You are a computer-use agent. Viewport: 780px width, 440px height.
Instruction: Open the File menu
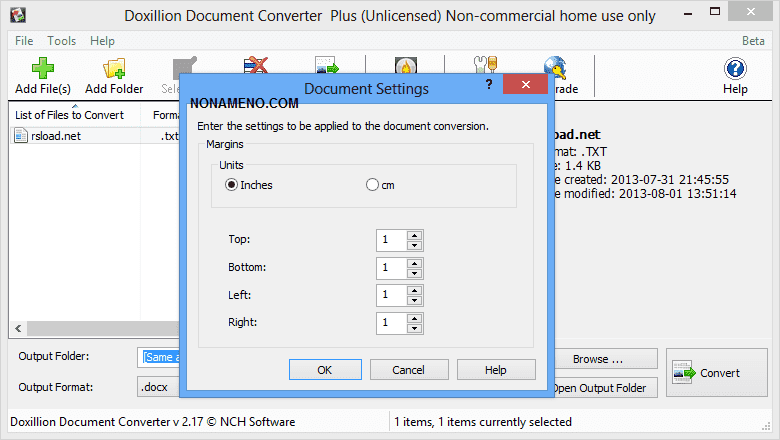pos(24,41)
